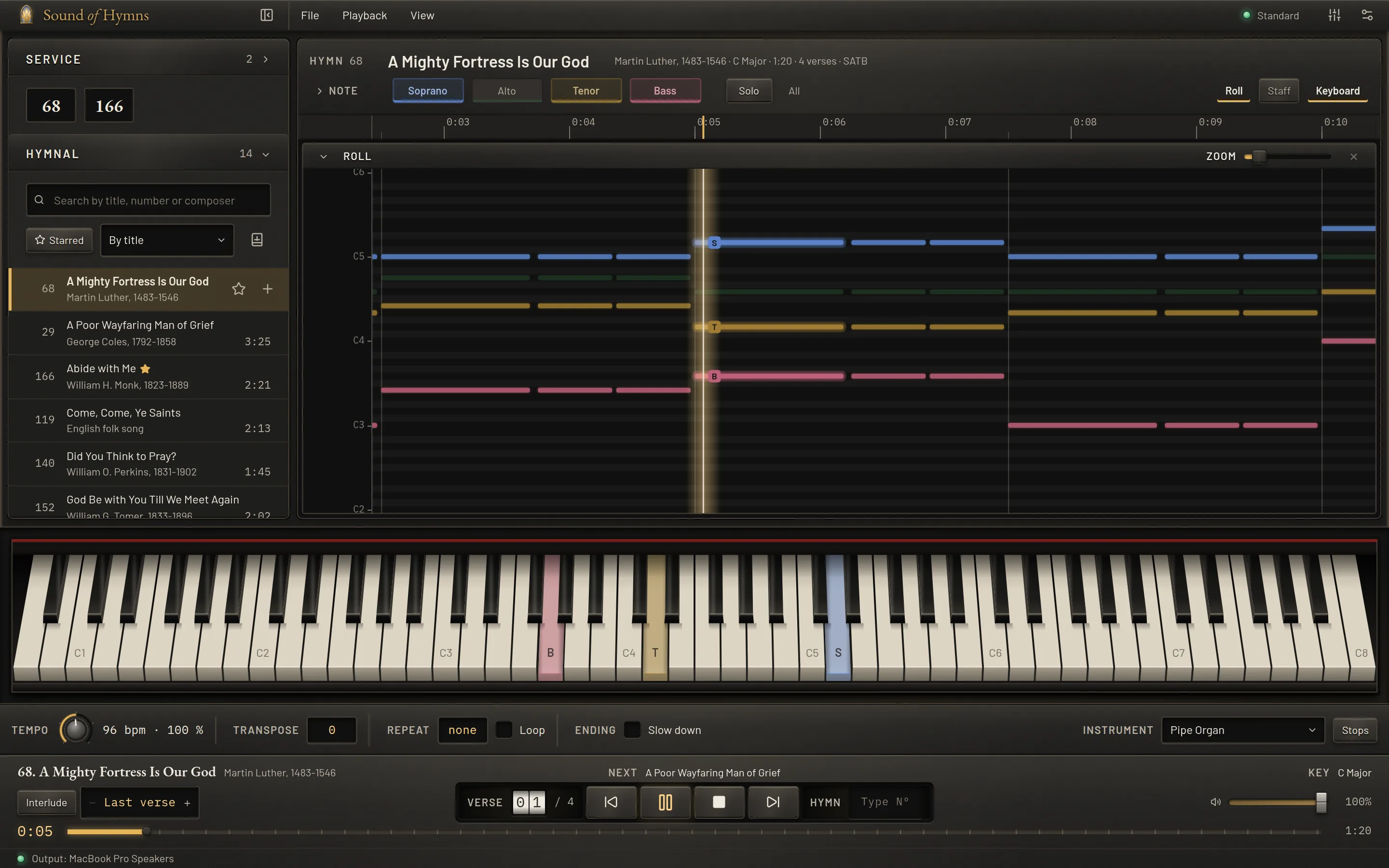
Task: Close the Roll panel with the X
Action: pyautogui.click(x=1353, y=157)
